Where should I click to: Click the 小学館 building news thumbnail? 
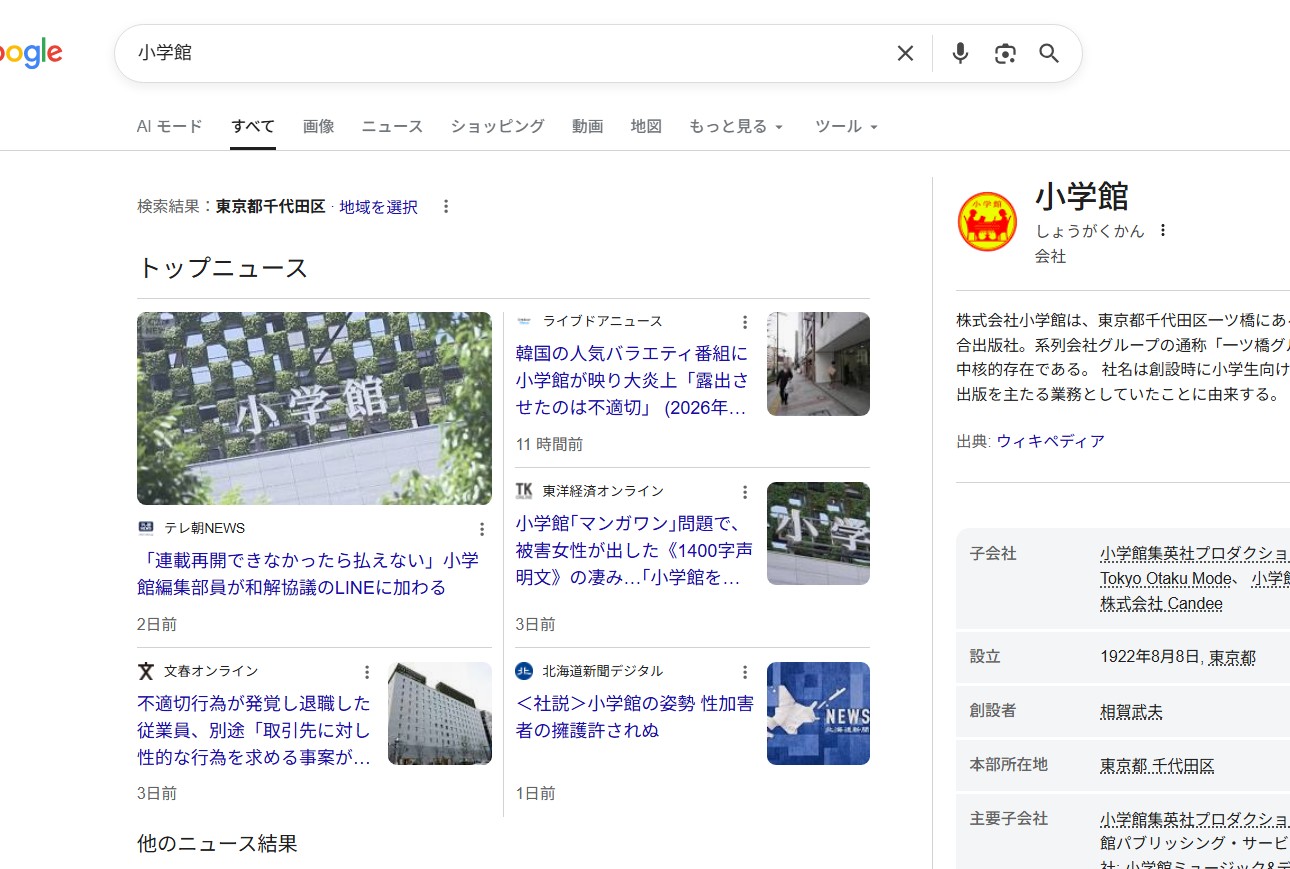(x=314, y=408)
